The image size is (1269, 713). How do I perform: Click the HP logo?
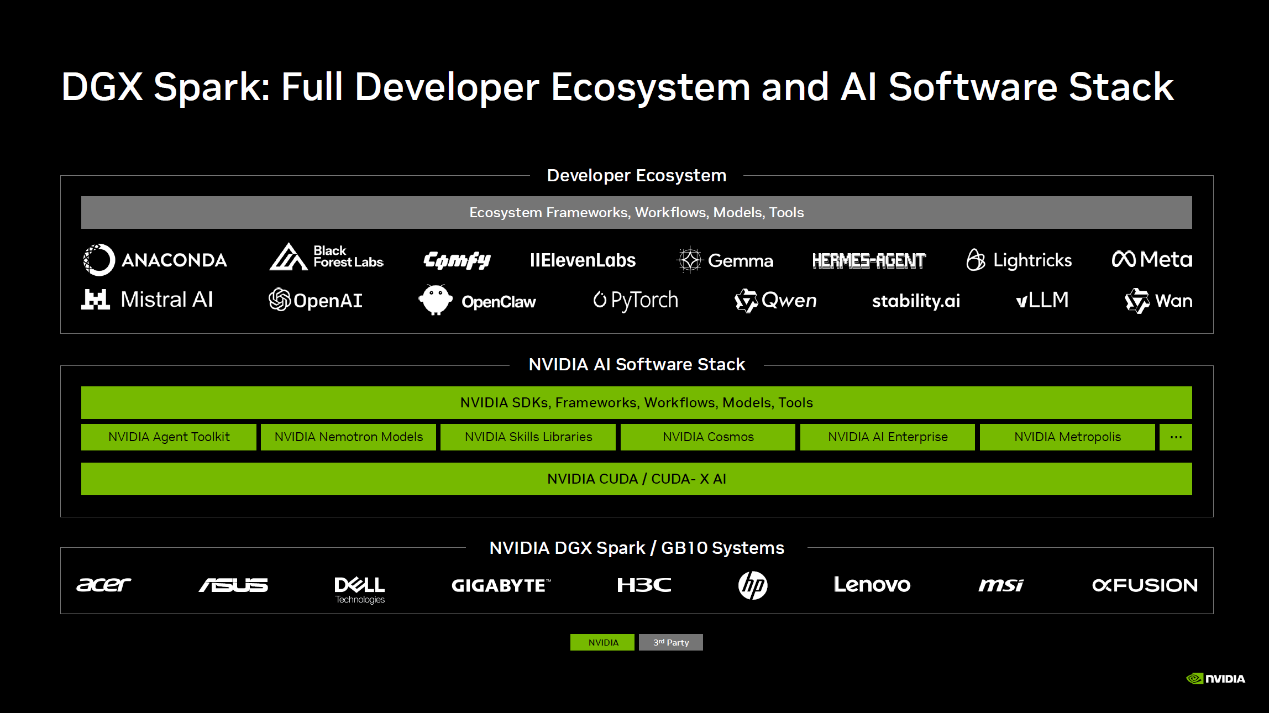(753, 585)
